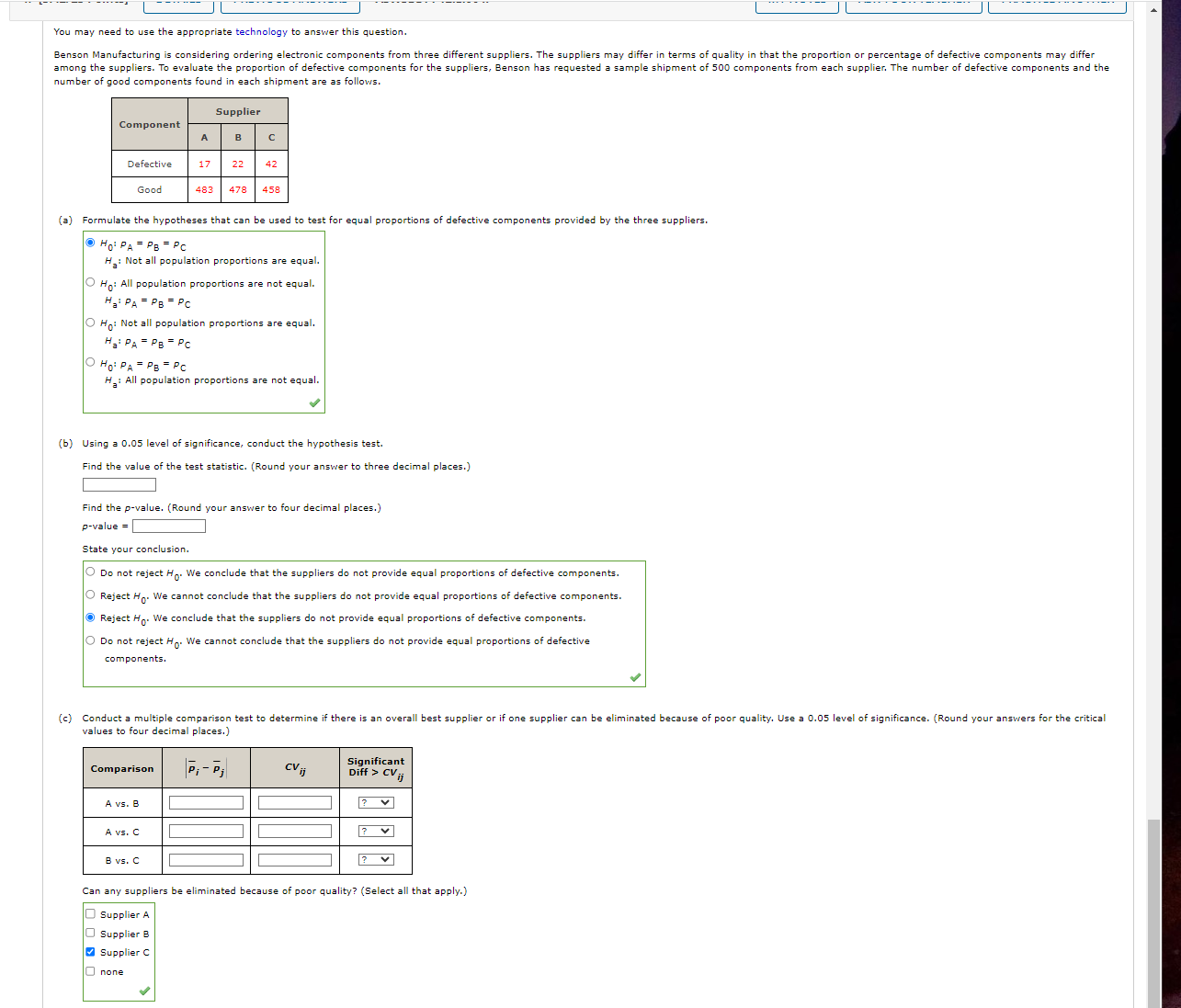Select the 'All population proportions are not equal' null hypothesis option
1181x1008 pixels.
(90, 282)
